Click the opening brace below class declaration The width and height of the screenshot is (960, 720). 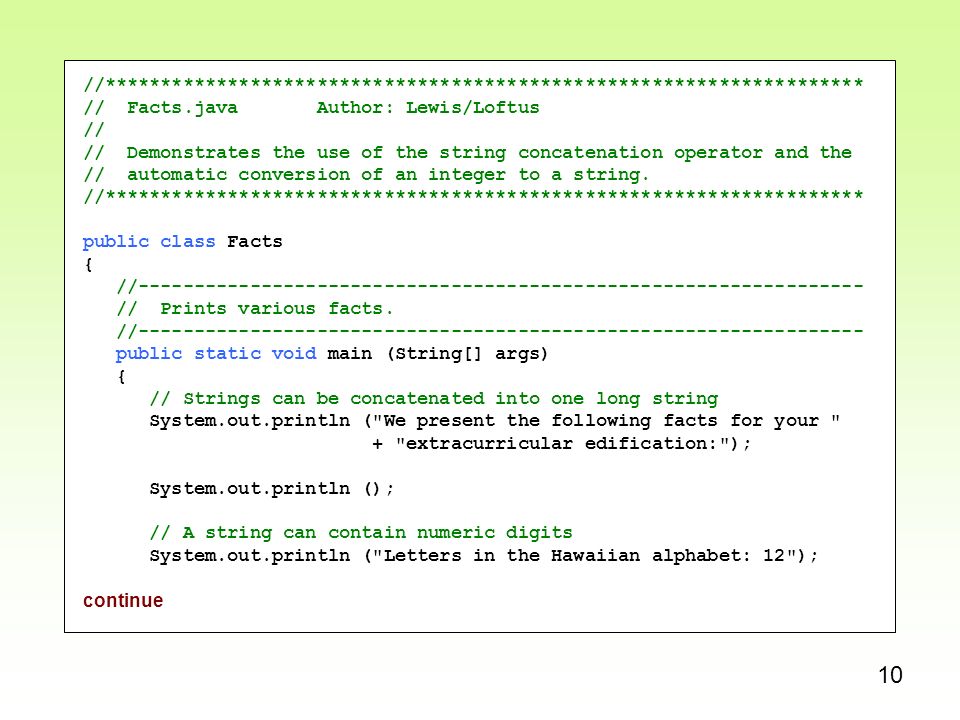pos(89,264)
